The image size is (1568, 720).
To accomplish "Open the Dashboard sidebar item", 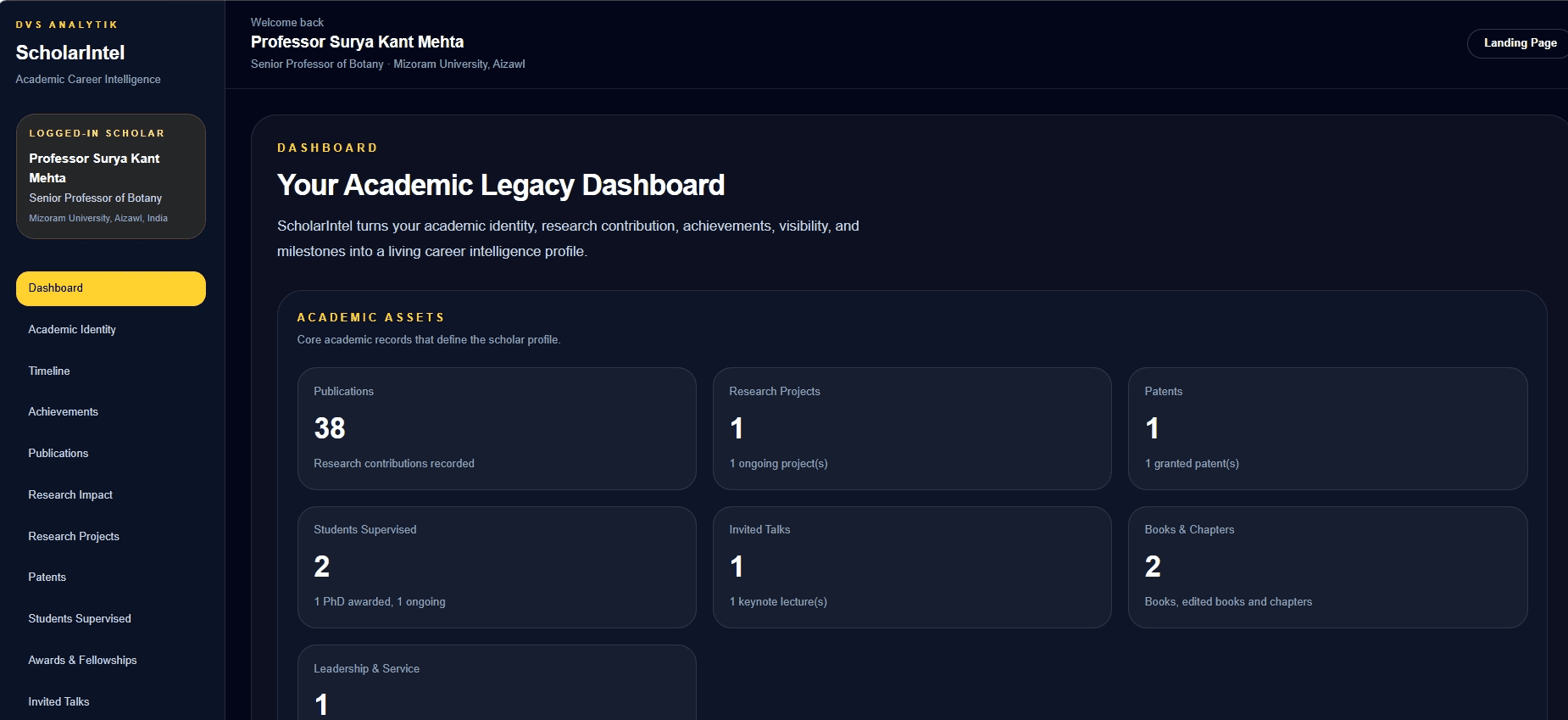I will pyautogui.click(x=110, y=288).
